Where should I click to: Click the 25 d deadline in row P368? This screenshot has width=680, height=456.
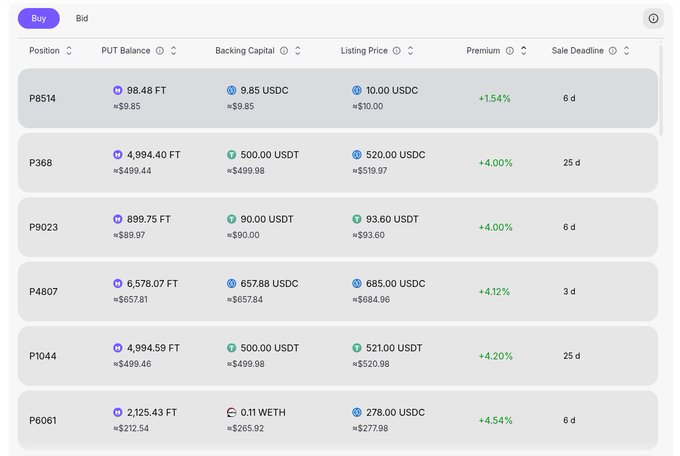(x=572, y=163)
